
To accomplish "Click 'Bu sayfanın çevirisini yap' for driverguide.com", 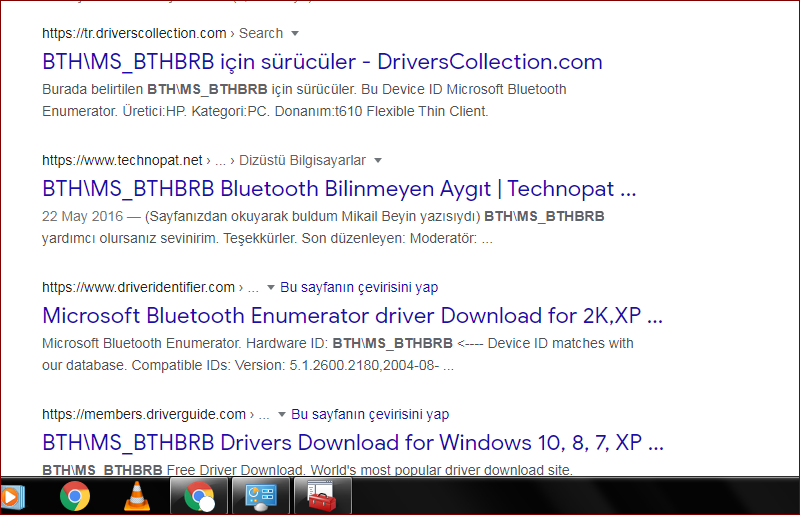I will click(x=370, y=414).
